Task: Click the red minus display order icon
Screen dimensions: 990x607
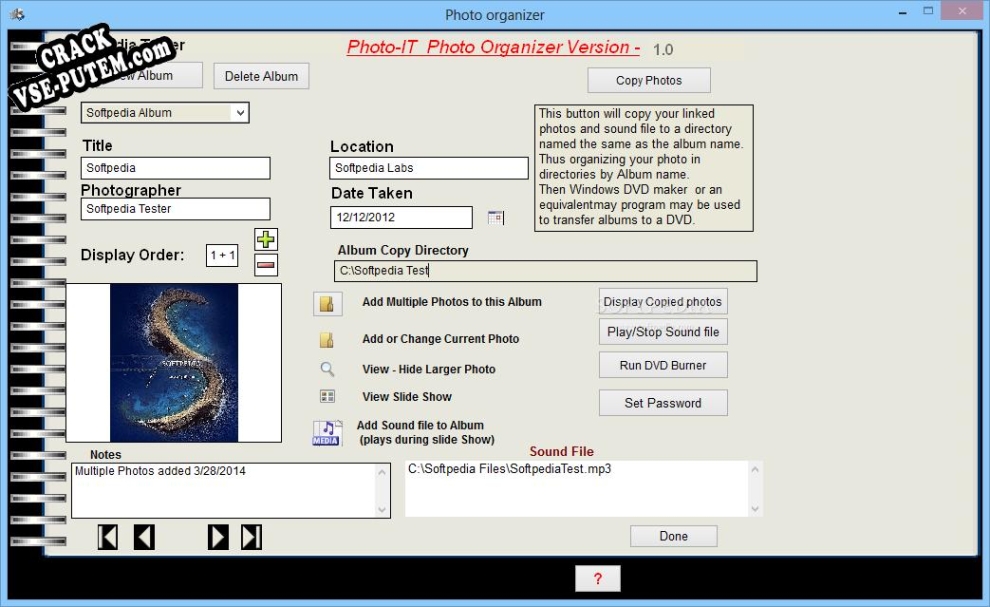Action: coord(266,265)
